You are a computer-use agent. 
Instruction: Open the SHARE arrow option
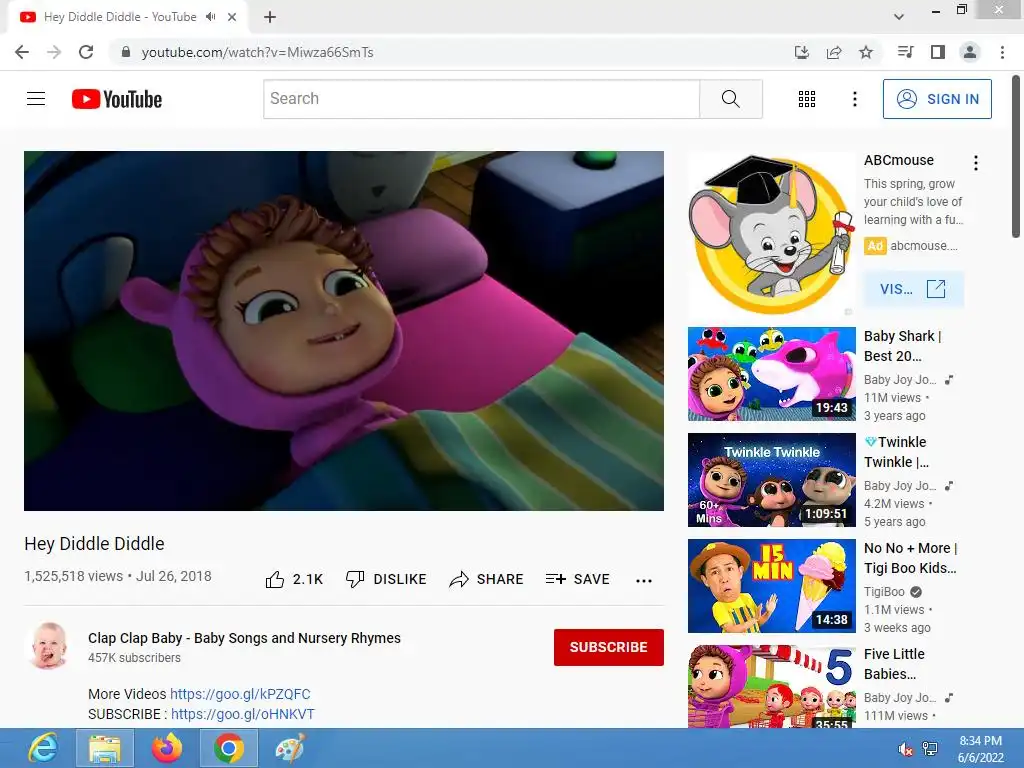[487, 579]
